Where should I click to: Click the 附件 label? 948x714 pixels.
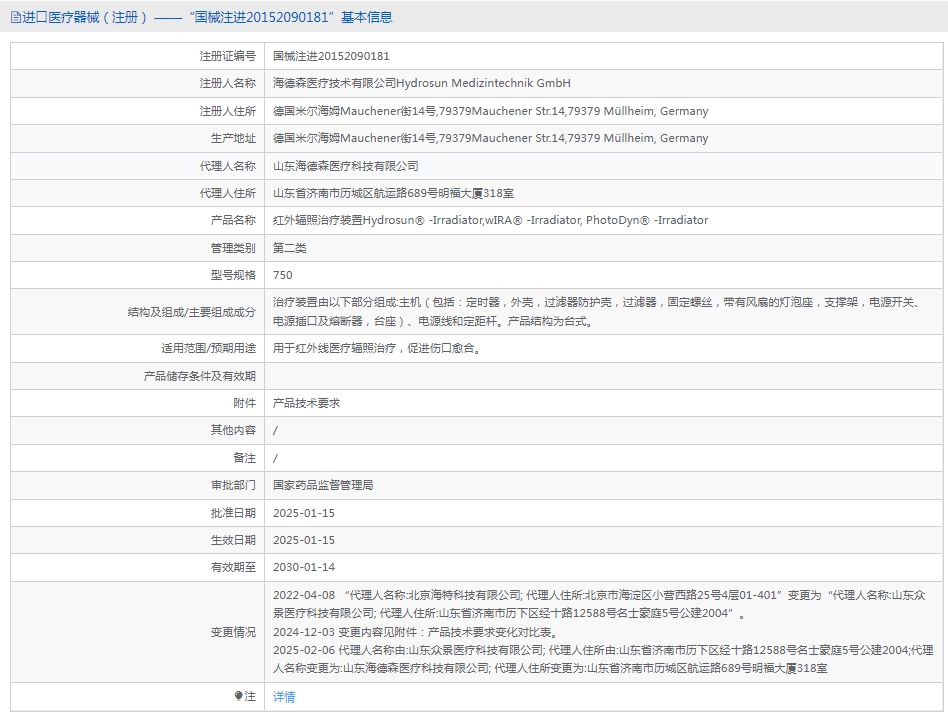[244, 403]
